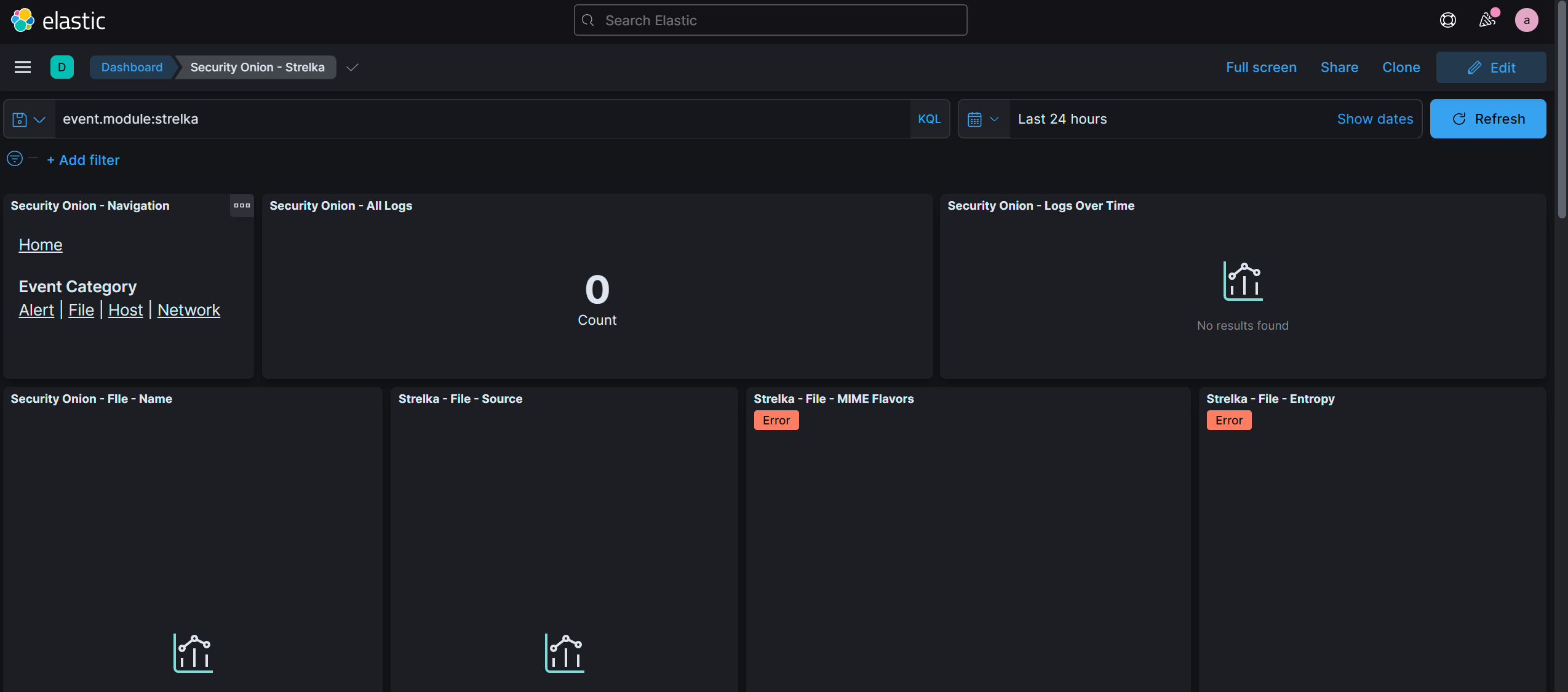
Task: Click the Last 24 hours range
Action: point(1062,119)
